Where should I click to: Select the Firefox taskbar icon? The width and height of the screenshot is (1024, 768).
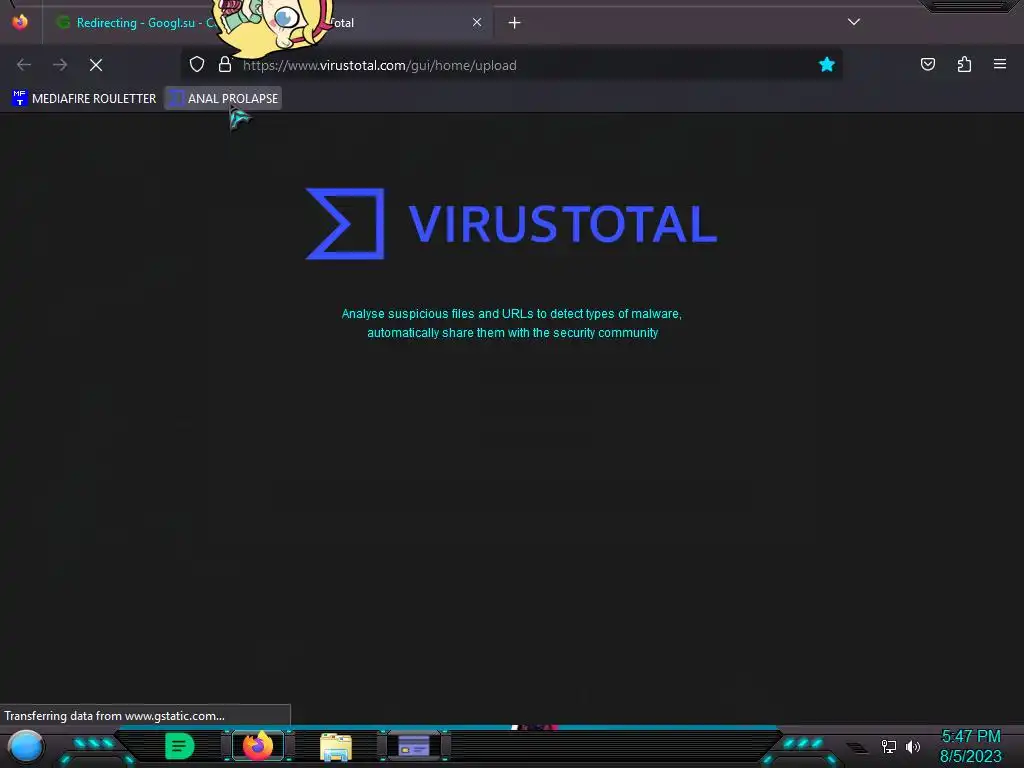point(258,746)
